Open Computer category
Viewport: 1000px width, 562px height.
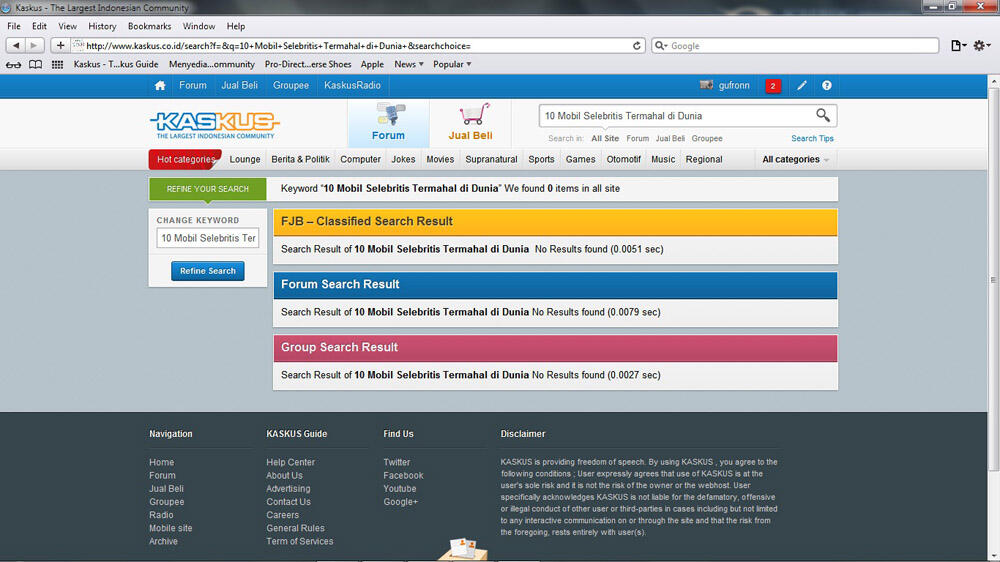[x=360, y=159]
